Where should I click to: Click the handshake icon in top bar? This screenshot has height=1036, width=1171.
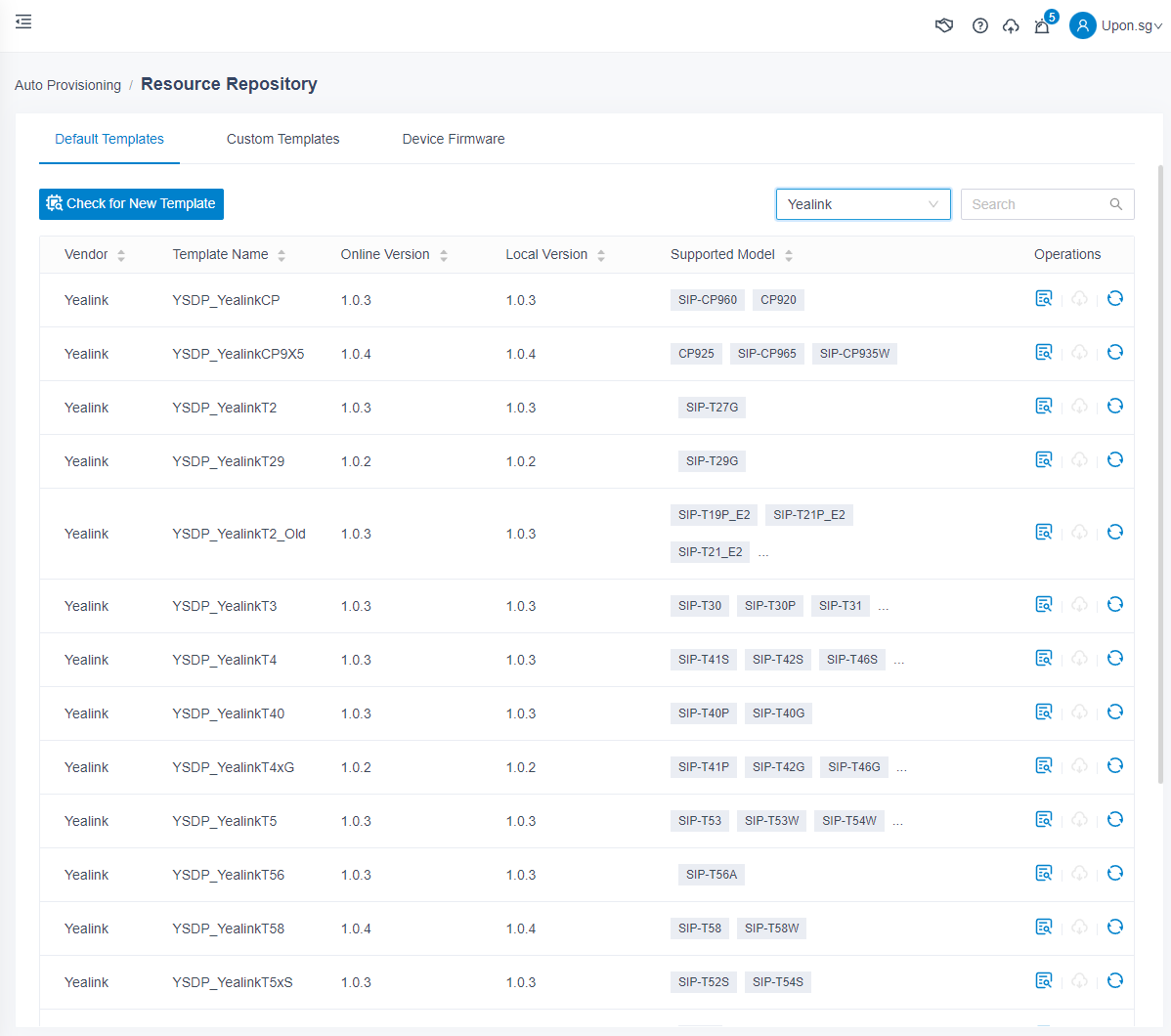tap(944, 25)
